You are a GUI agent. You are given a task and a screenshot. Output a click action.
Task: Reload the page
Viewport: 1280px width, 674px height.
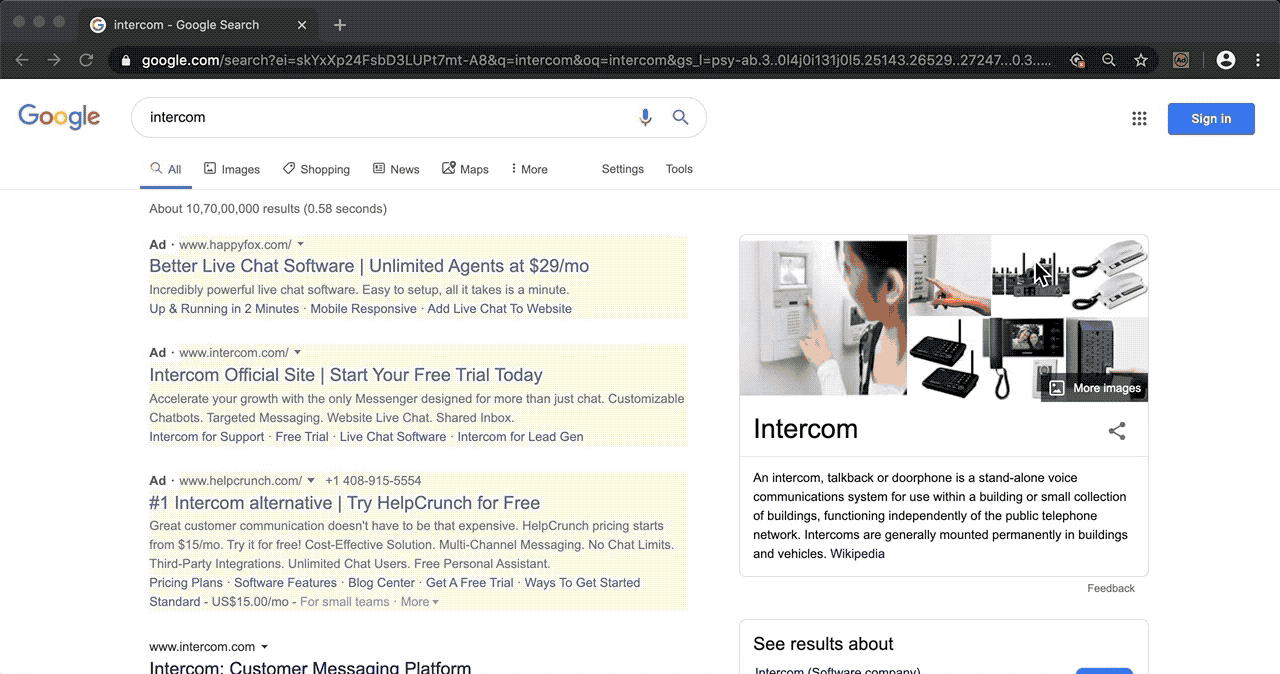coord(86,60)
